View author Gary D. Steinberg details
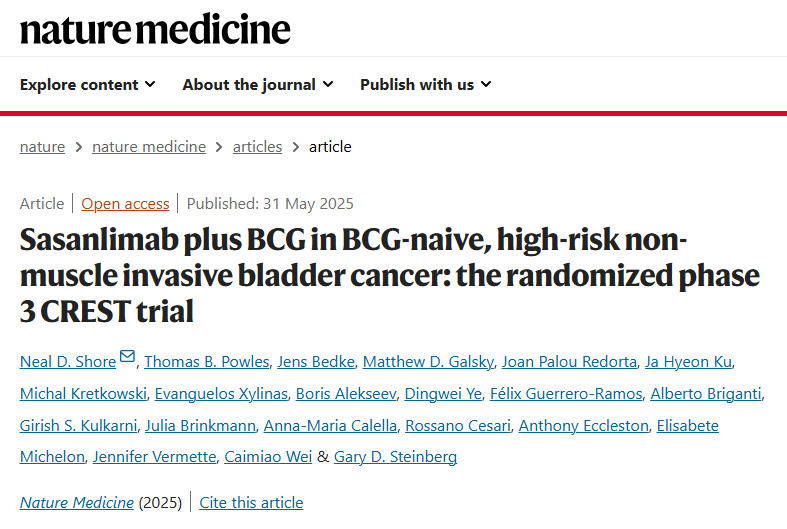The width and height of the screenshot is (787, 529). point(395,456)
